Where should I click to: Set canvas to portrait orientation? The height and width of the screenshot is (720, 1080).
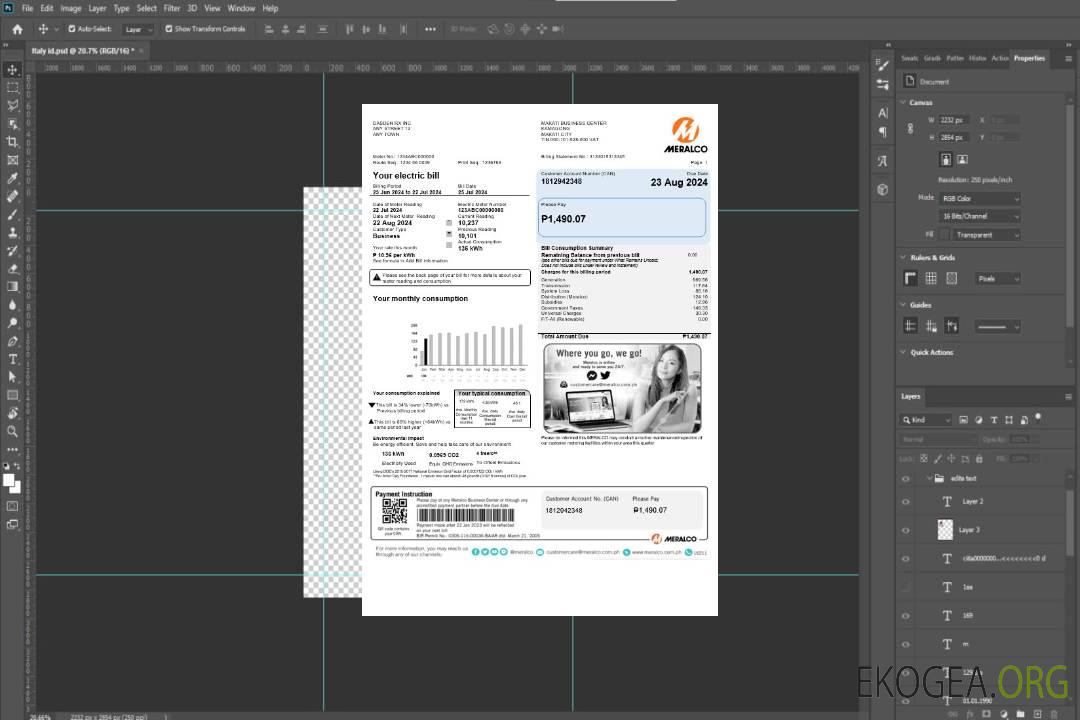tap(946, 160)
